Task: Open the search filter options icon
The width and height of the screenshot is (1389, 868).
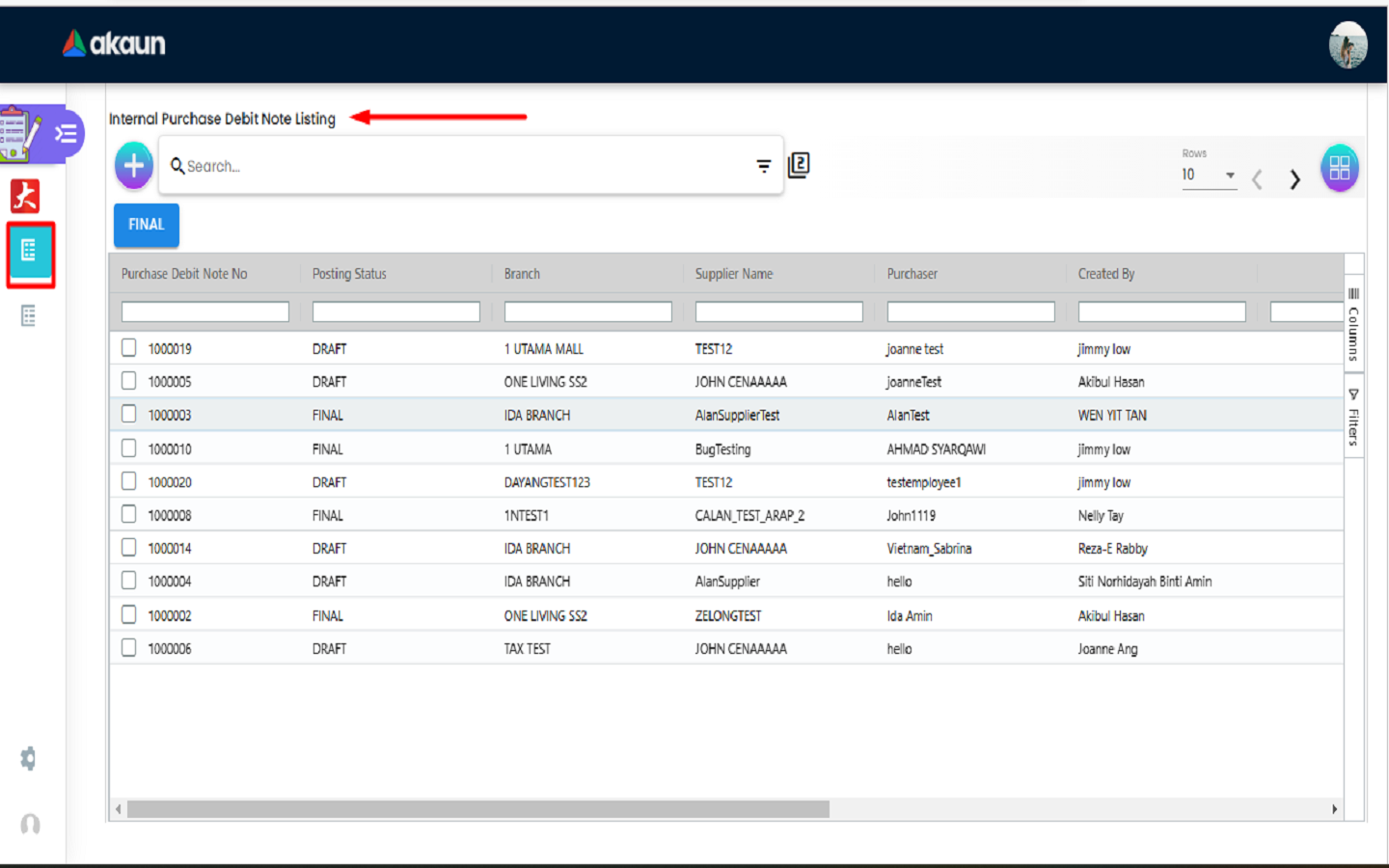Action: tap(763, 167)
